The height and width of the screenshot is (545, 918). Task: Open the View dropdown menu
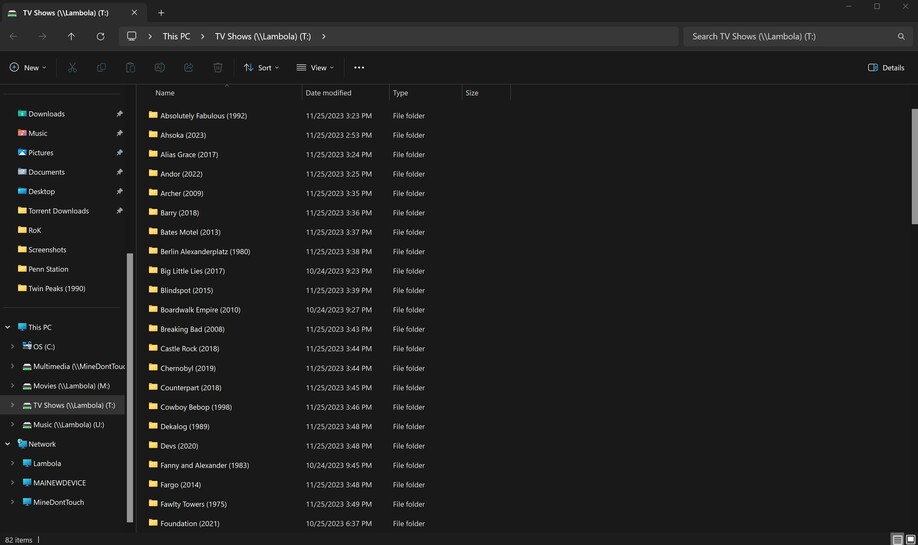315,67
